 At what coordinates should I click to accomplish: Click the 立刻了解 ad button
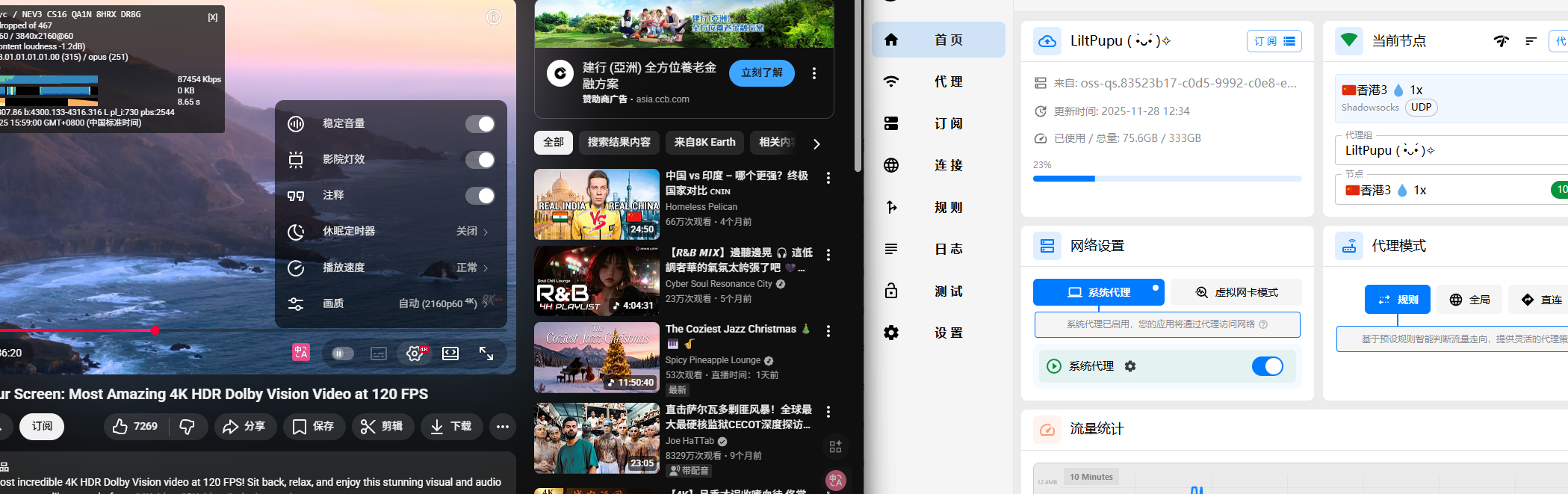coord(761,73)
